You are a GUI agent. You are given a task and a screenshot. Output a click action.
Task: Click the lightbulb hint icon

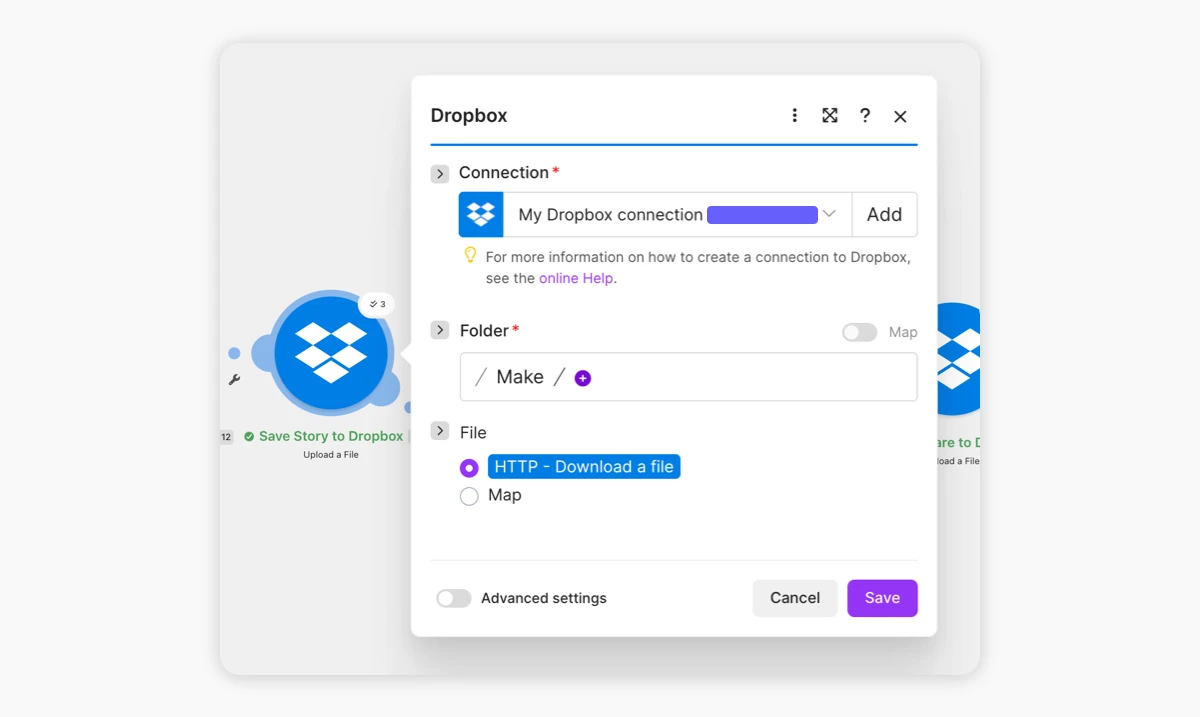click(x=470, y=256)
